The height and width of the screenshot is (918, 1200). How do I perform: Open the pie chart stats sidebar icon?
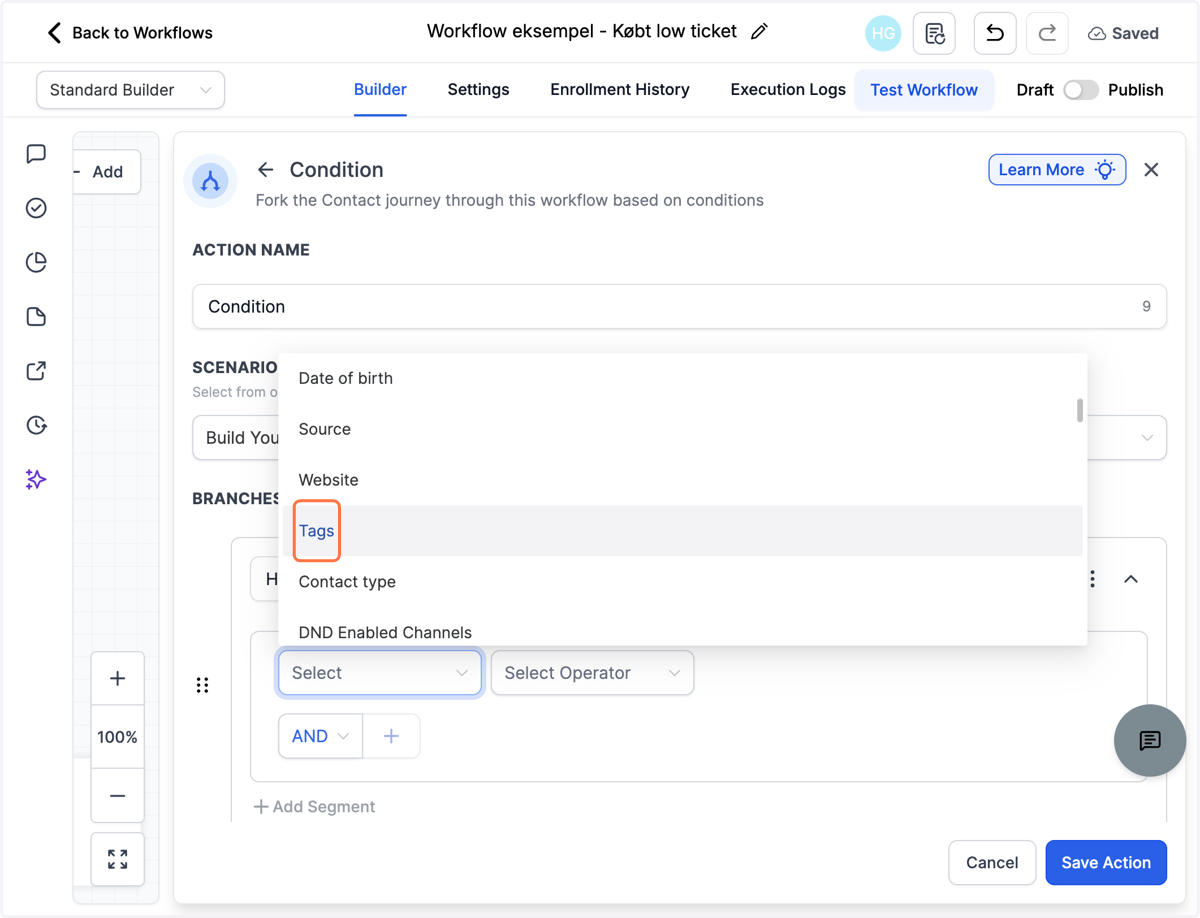click(36, 262)
